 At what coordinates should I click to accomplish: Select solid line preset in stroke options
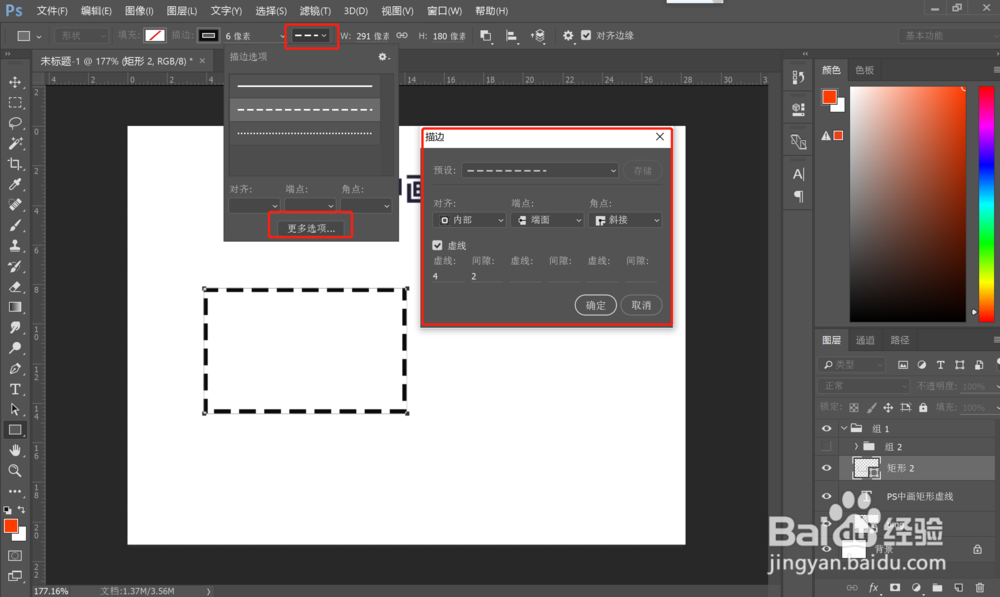(x=305, y=85)
